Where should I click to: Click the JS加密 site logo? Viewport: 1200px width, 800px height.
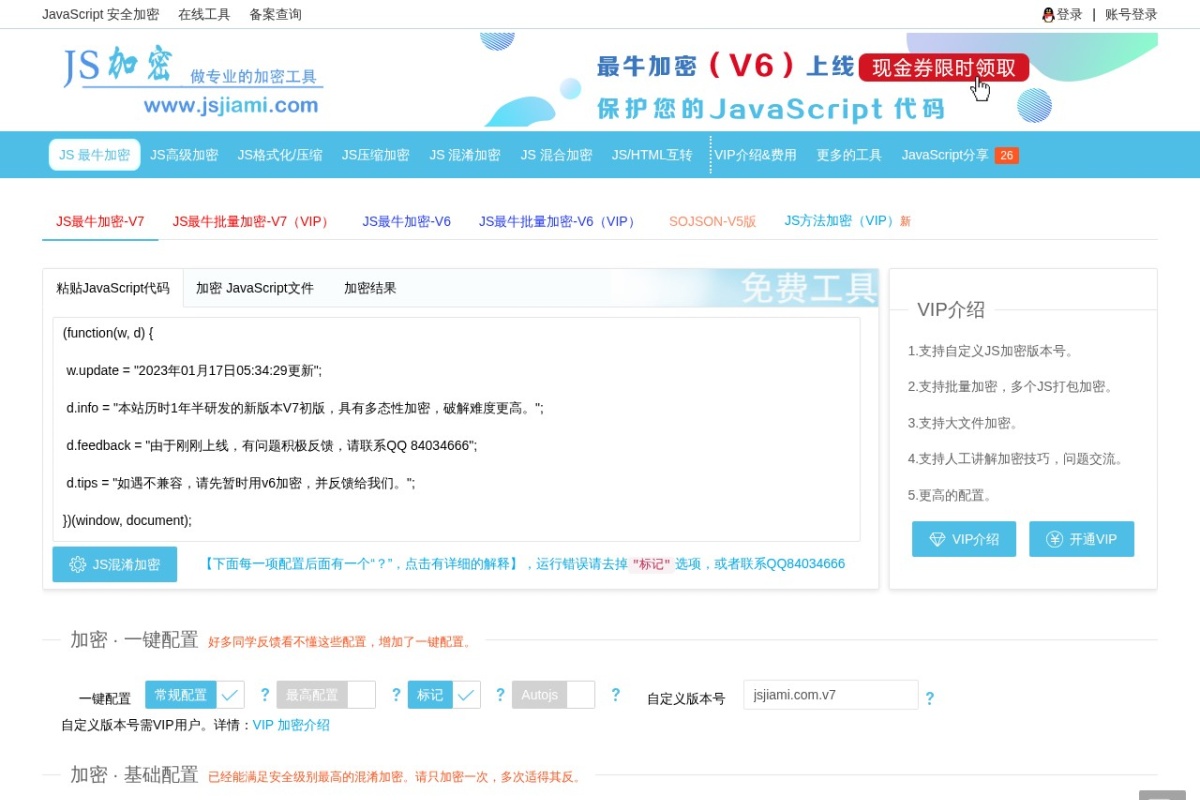click(x=192, y=79)
